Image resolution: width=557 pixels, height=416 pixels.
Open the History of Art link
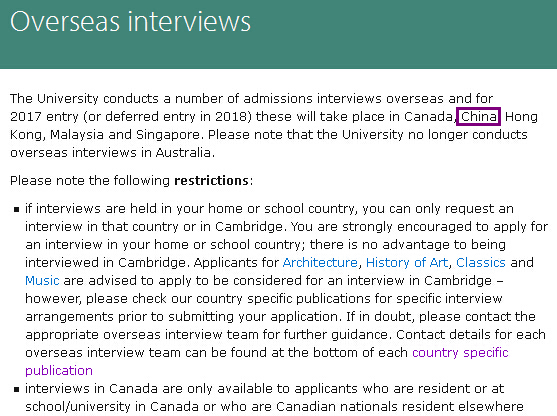[407, 263]
